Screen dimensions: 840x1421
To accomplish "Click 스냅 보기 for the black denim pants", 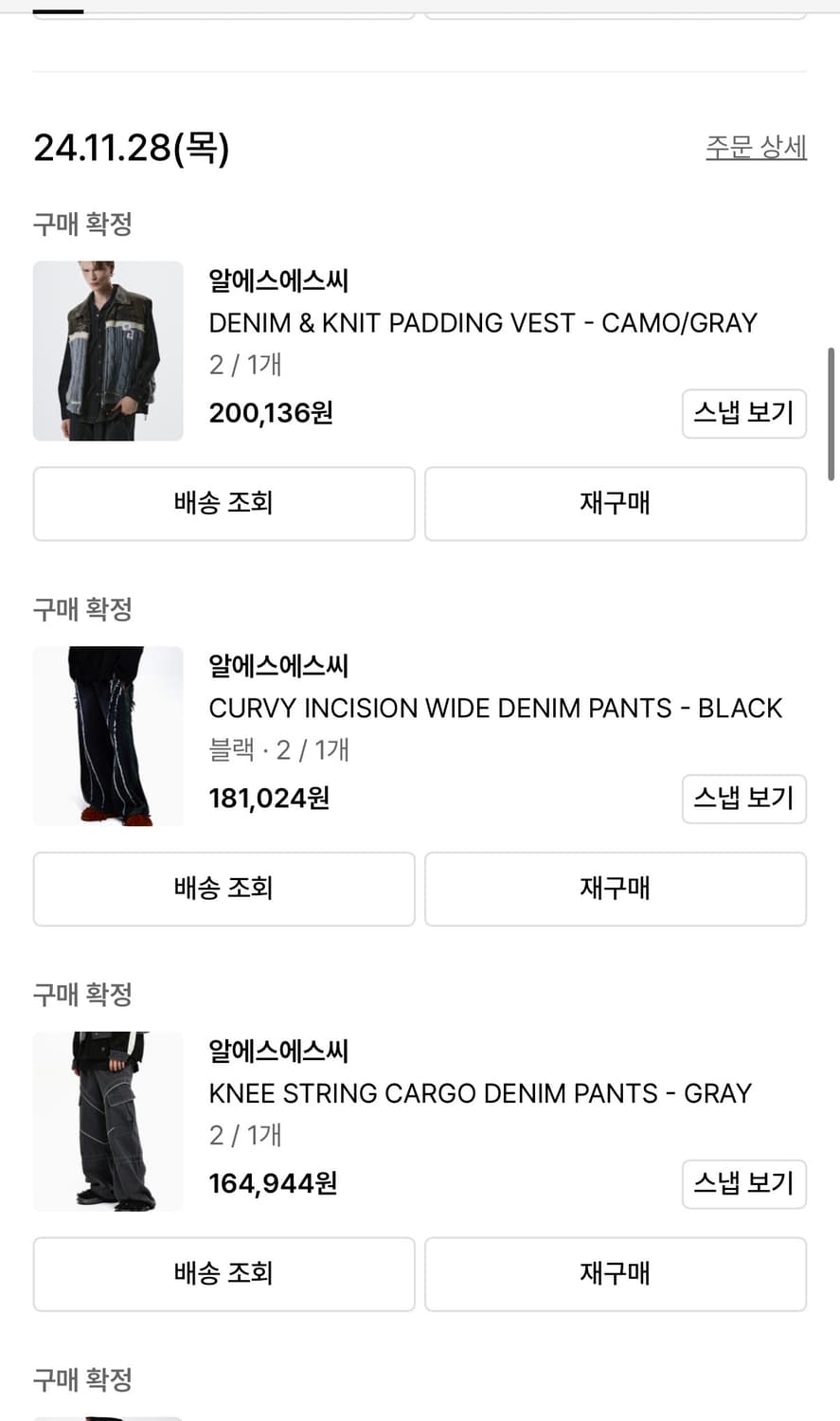I will (743, 799).
